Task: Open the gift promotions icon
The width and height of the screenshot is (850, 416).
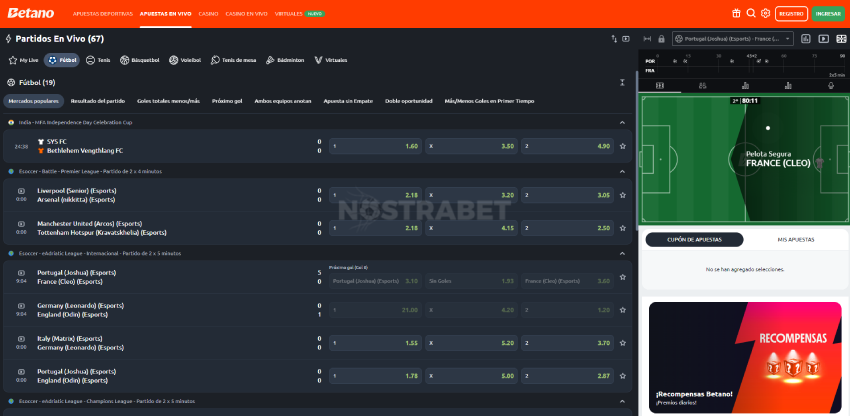Action: pos(736,14)
